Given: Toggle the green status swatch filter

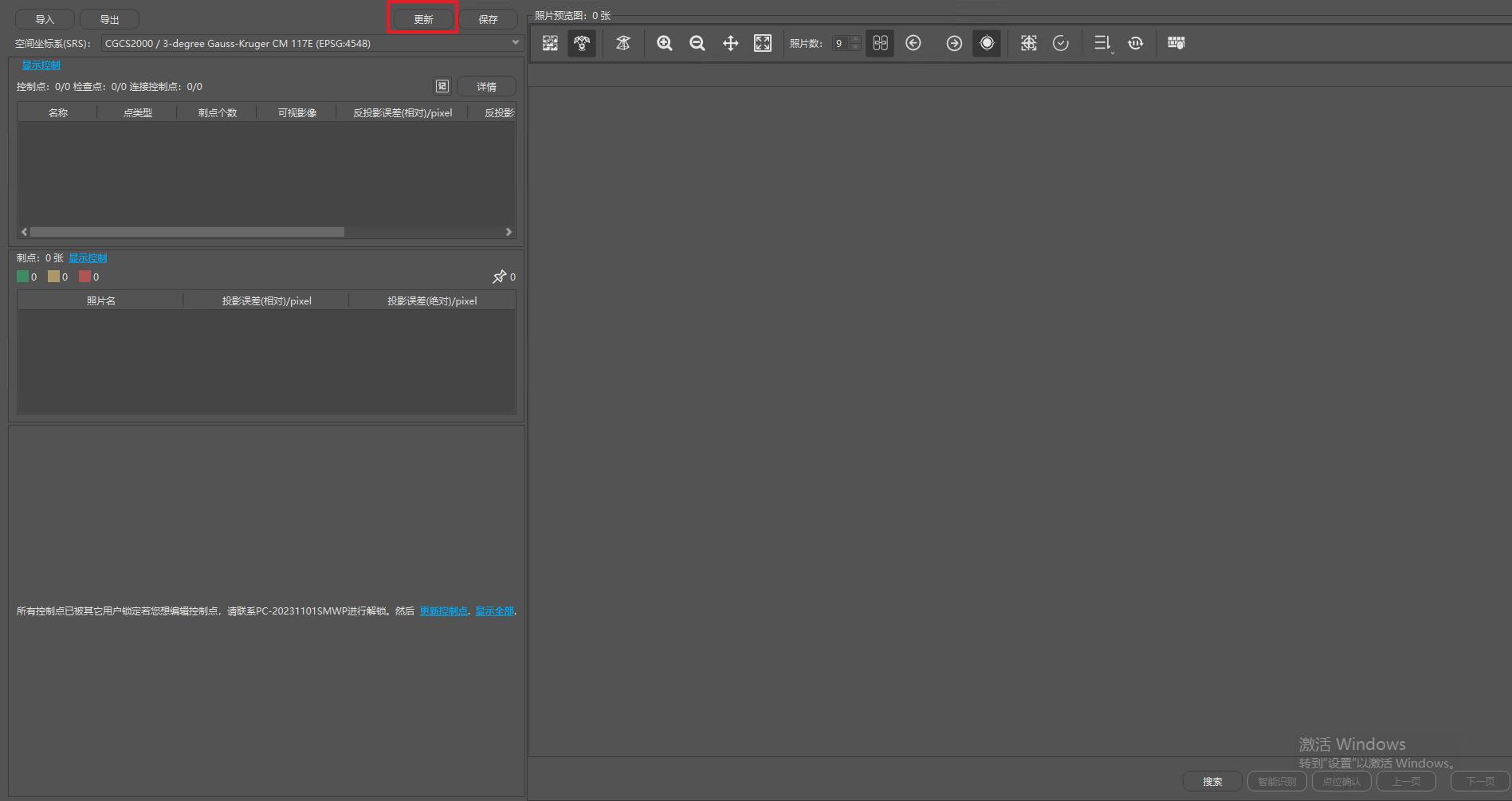Looking at the screenshot, I should pyautogui.click(x=22, y=277).
